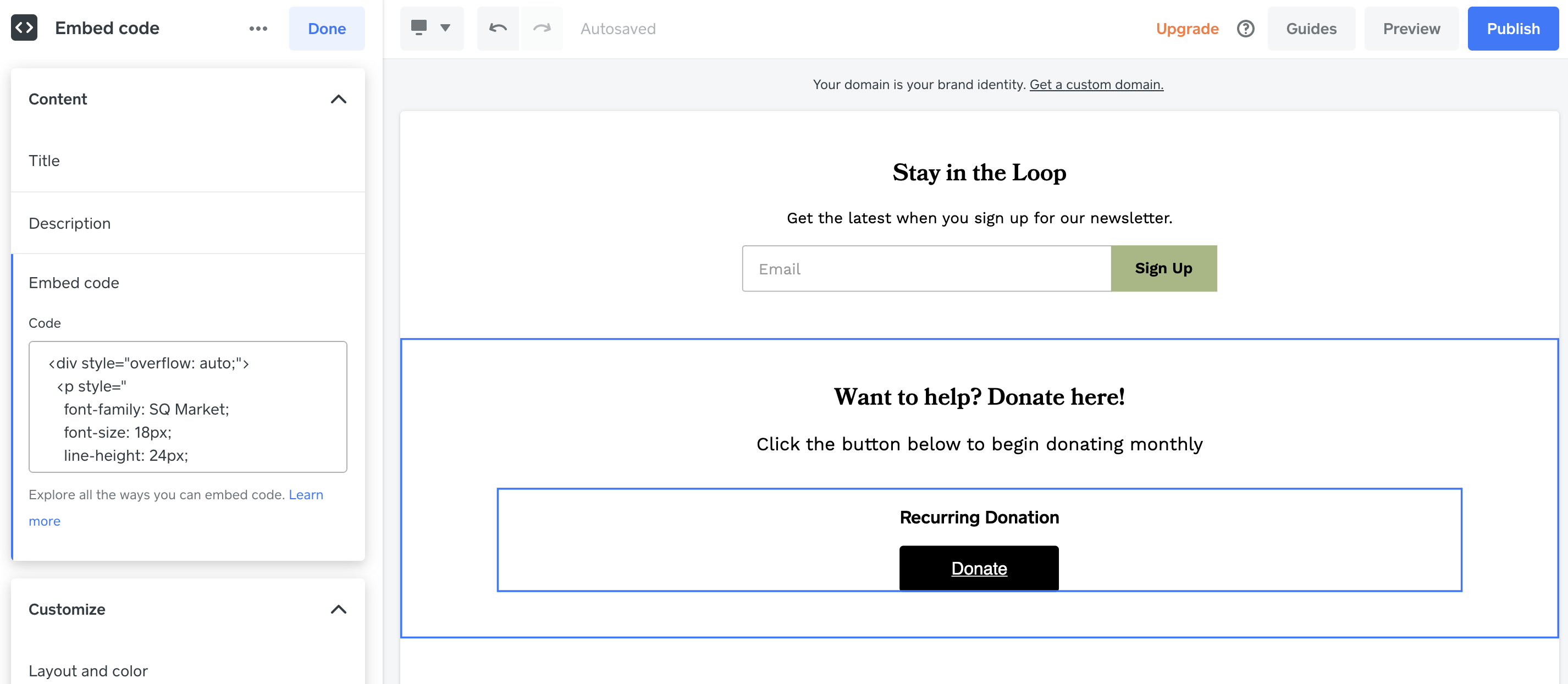This screenshot has height=684, width=1568.
Task: Open the three-dot more options menu
Action: pyautogui.click(x=258, y=29)
